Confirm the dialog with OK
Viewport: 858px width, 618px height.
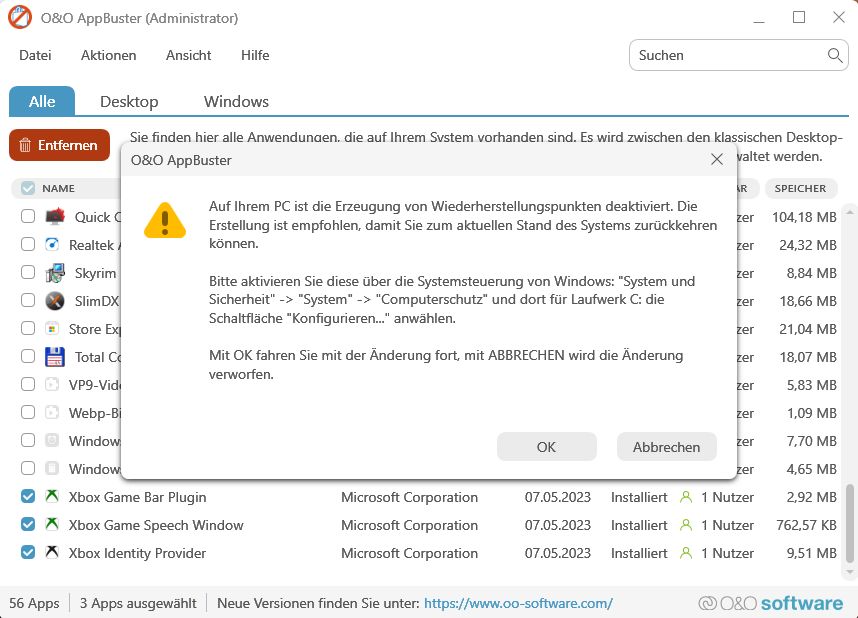[x=546, y=446]
